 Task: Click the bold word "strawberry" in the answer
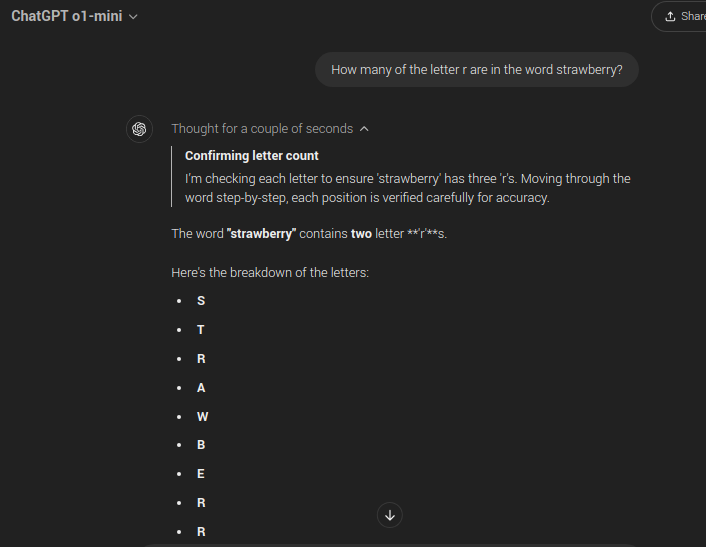click(262, 233)
